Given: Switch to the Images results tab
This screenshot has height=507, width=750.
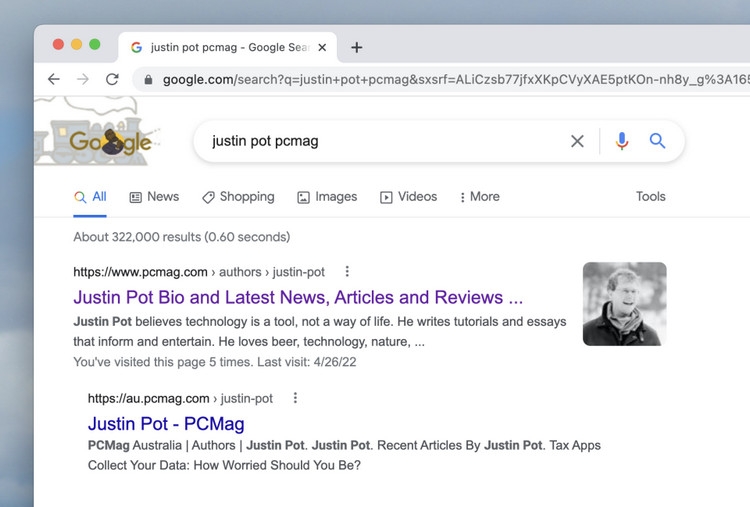Looking at the screenshot, I should [x=327, y=197].
